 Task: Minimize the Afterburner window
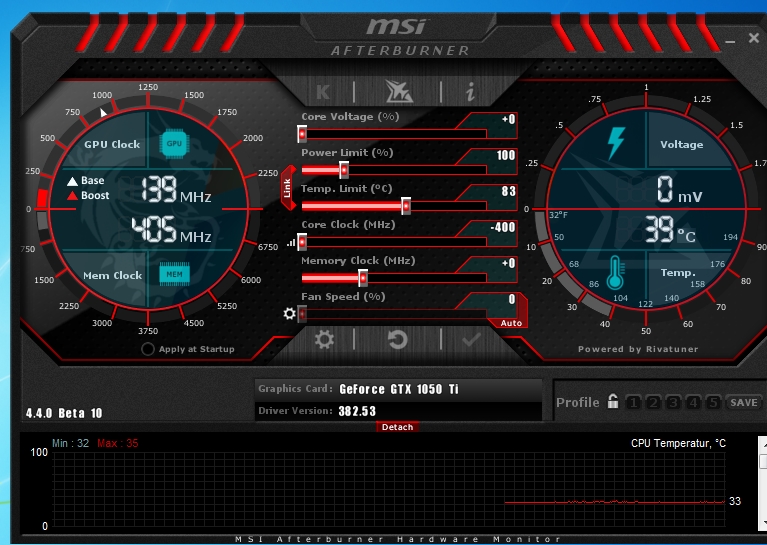[x=730, y=41]
